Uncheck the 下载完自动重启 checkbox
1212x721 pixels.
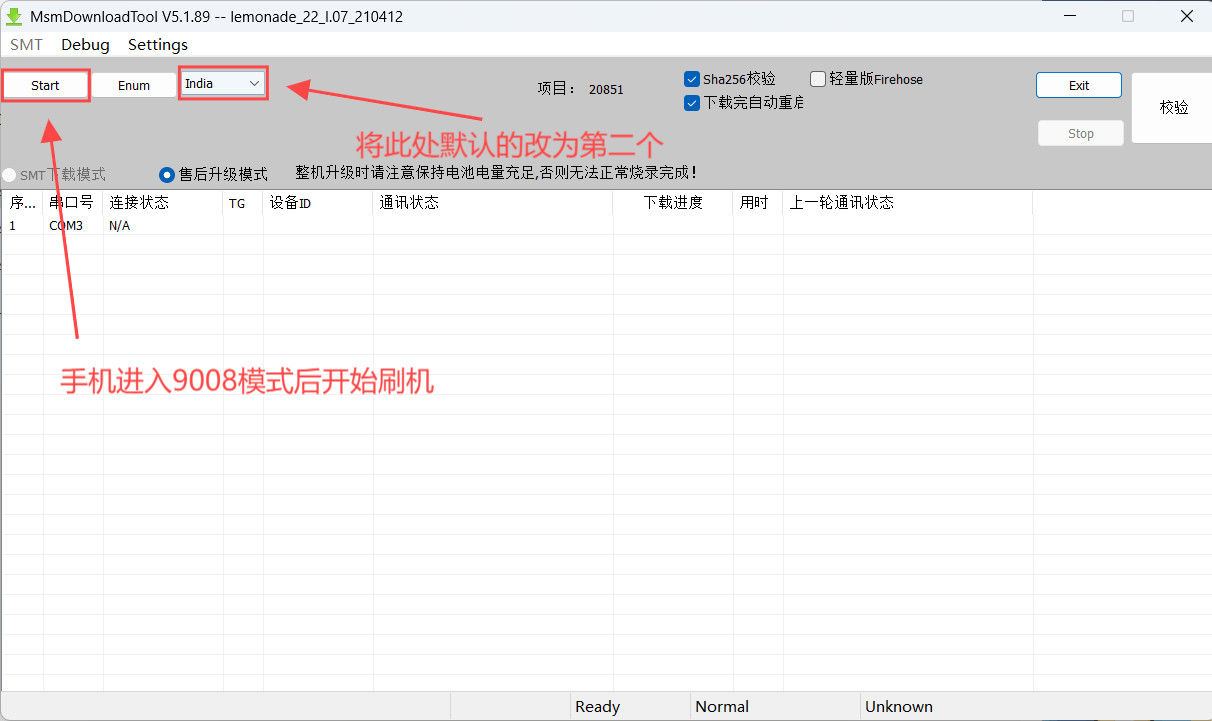point(692,102)
